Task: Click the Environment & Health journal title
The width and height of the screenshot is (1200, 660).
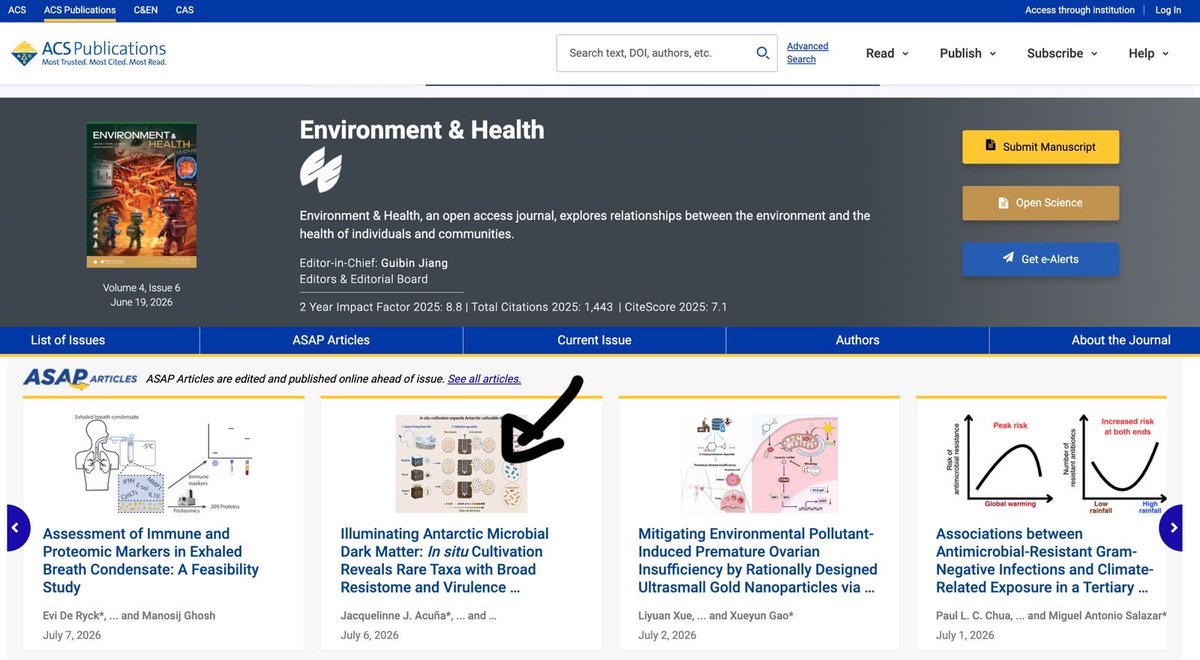Action: 422,129
